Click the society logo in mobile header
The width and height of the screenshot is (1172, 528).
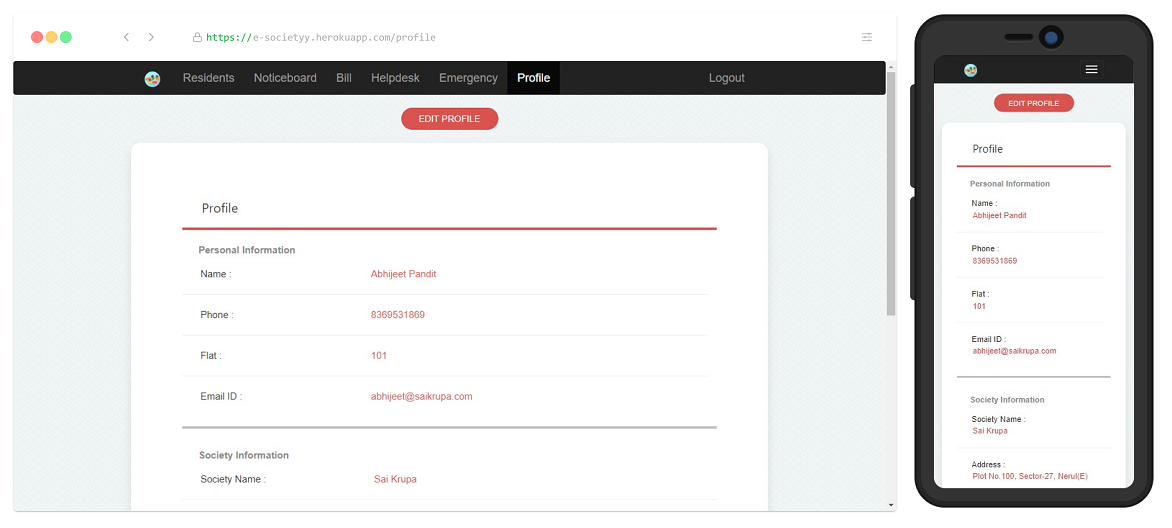click(971, 70)
